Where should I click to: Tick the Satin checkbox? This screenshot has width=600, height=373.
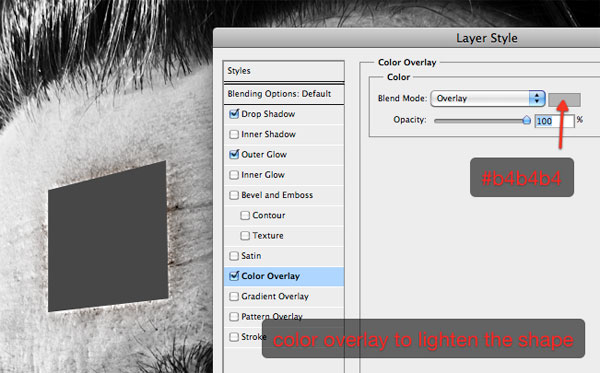234,256
